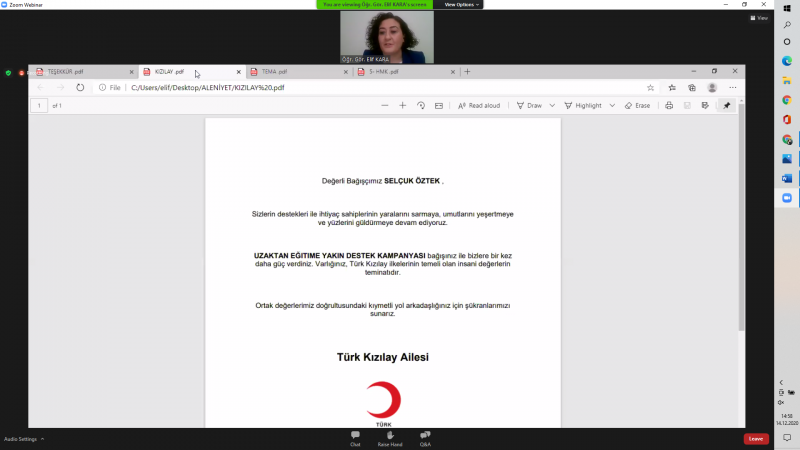The height and width of the screenshot is (450, 800).
Task: Toggle the fit to page view
Action: 439,105
